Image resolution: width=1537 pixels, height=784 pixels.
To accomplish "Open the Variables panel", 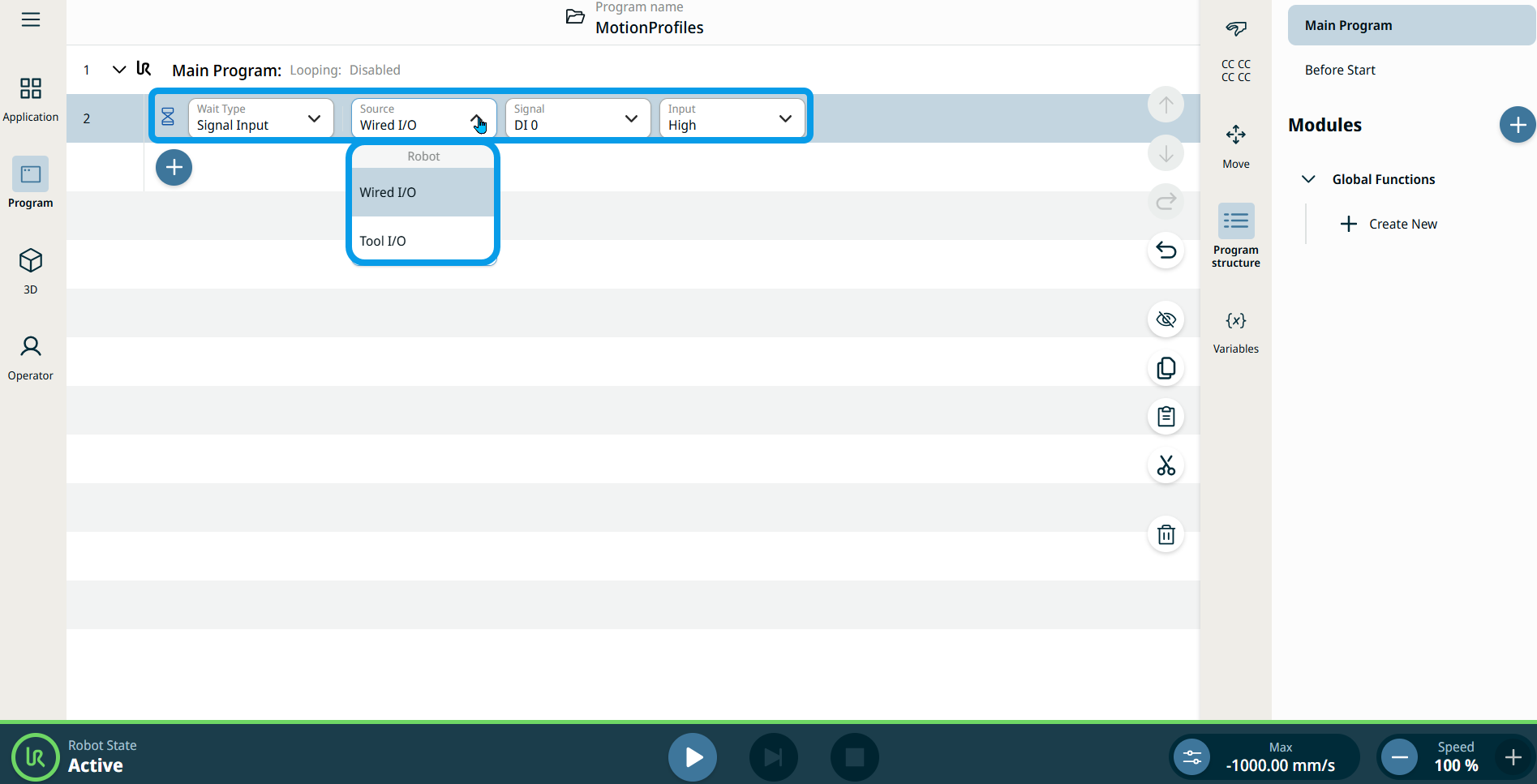I will point(1235,332).
